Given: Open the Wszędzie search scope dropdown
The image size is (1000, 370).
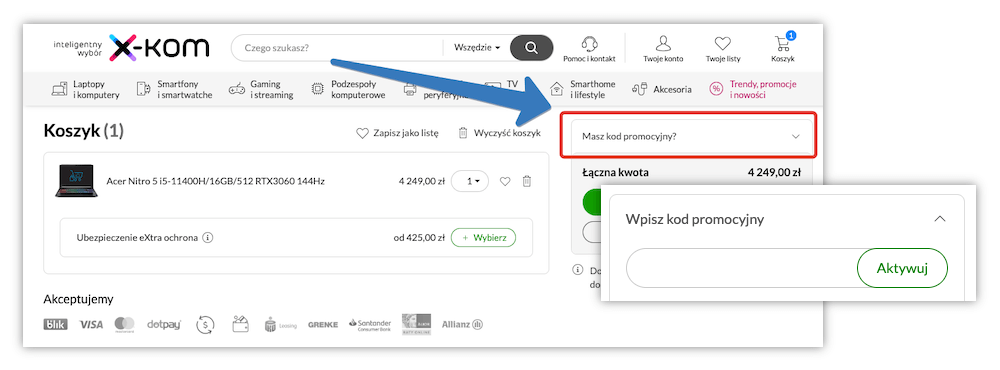Looking at the screenshot, I should [476, 47].
